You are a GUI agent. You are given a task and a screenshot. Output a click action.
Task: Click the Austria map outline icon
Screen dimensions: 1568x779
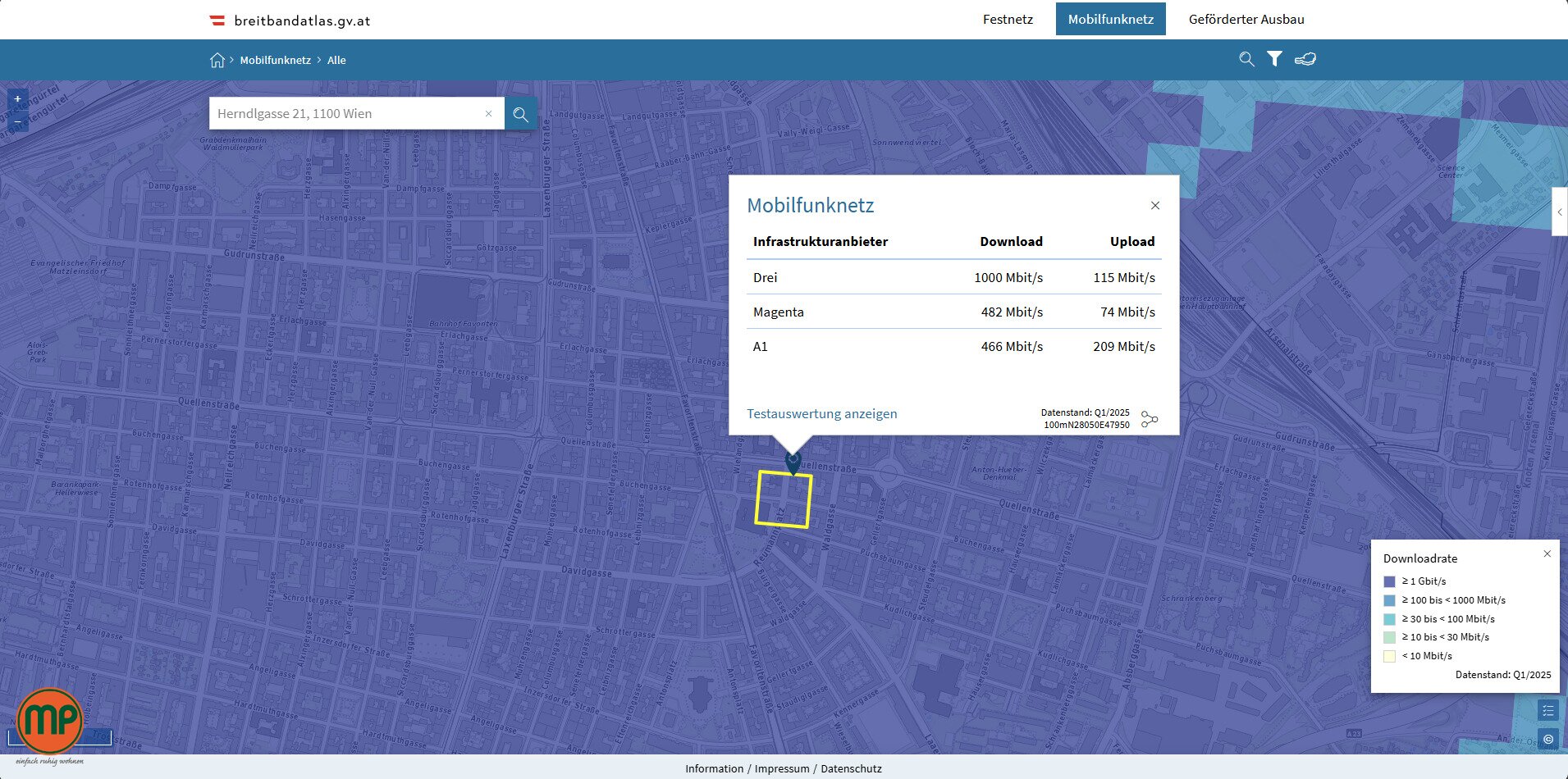1305,59
